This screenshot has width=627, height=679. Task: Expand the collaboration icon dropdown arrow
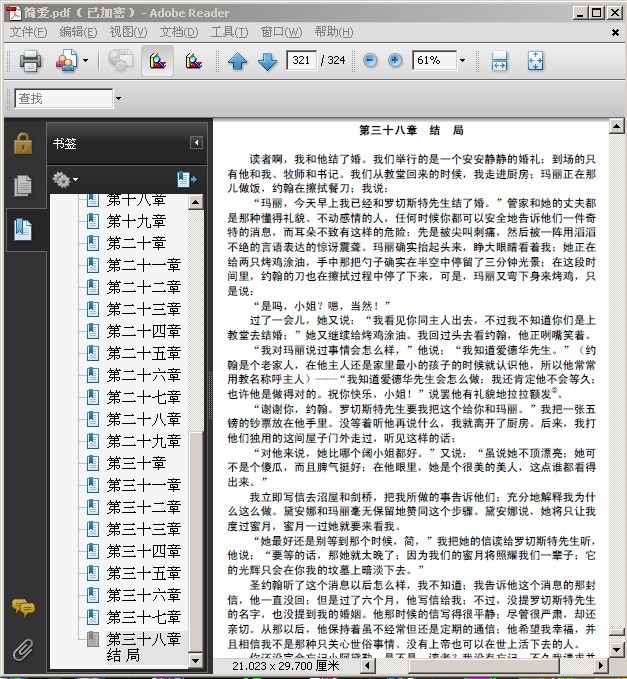click(85, 61)
